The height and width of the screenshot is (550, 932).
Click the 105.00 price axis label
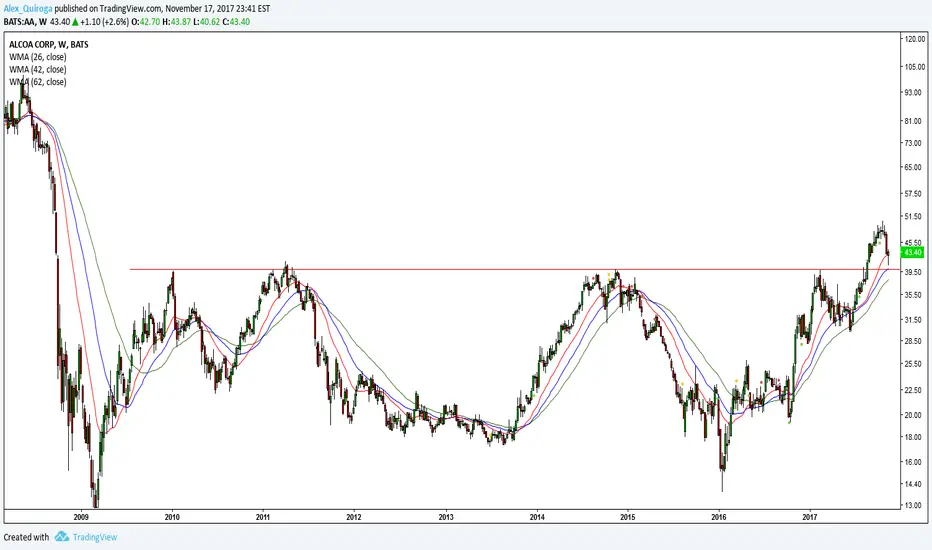tap(914, 67)
